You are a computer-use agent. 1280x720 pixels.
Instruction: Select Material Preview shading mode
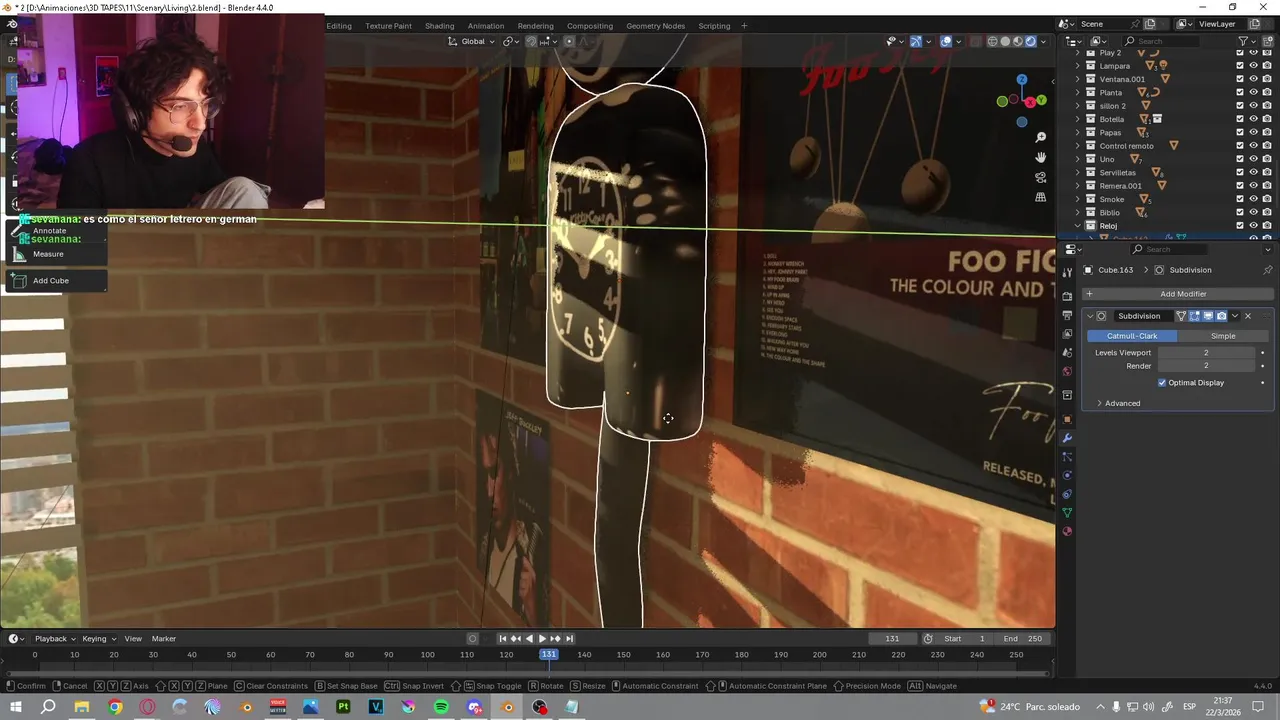point(1018,41)
